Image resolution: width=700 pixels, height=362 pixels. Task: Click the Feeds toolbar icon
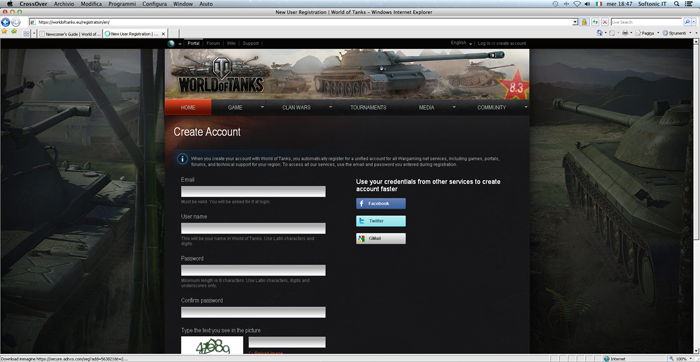tap(612, 33)
